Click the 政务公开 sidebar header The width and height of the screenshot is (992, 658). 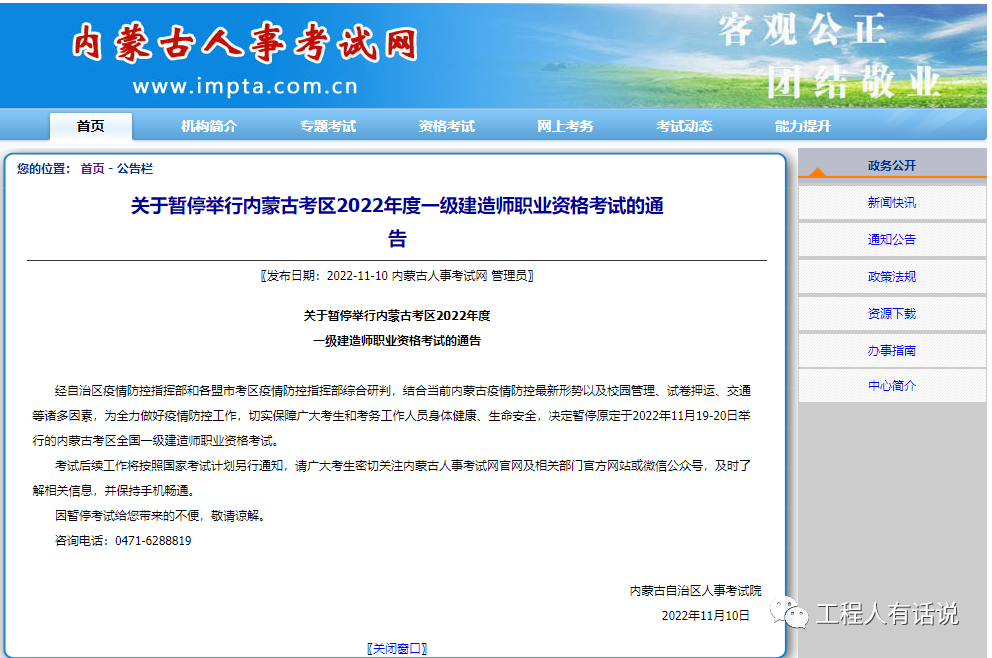coord(892,165)
